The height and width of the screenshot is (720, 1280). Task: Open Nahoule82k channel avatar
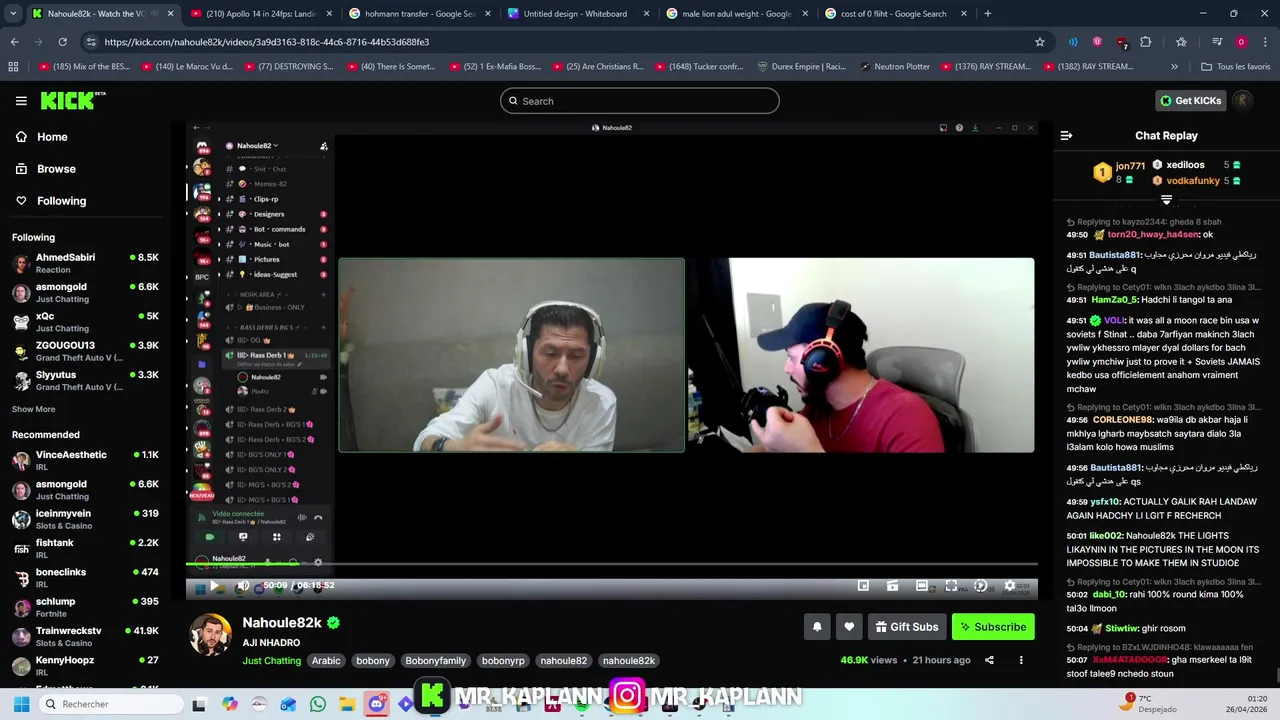(211, 636)
